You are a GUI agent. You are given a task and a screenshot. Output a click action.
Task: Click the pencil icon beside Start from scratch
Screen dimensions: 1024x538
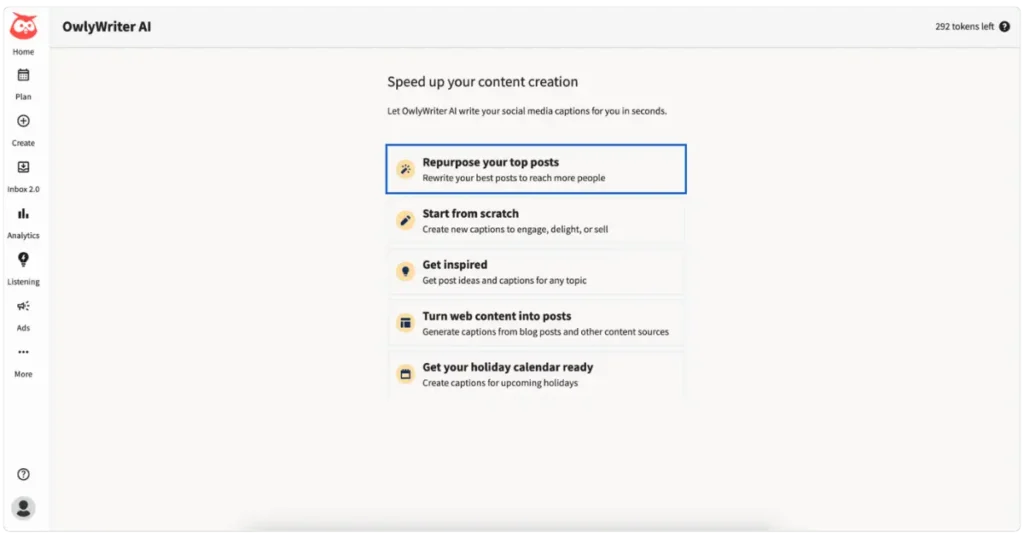[406, 221]
